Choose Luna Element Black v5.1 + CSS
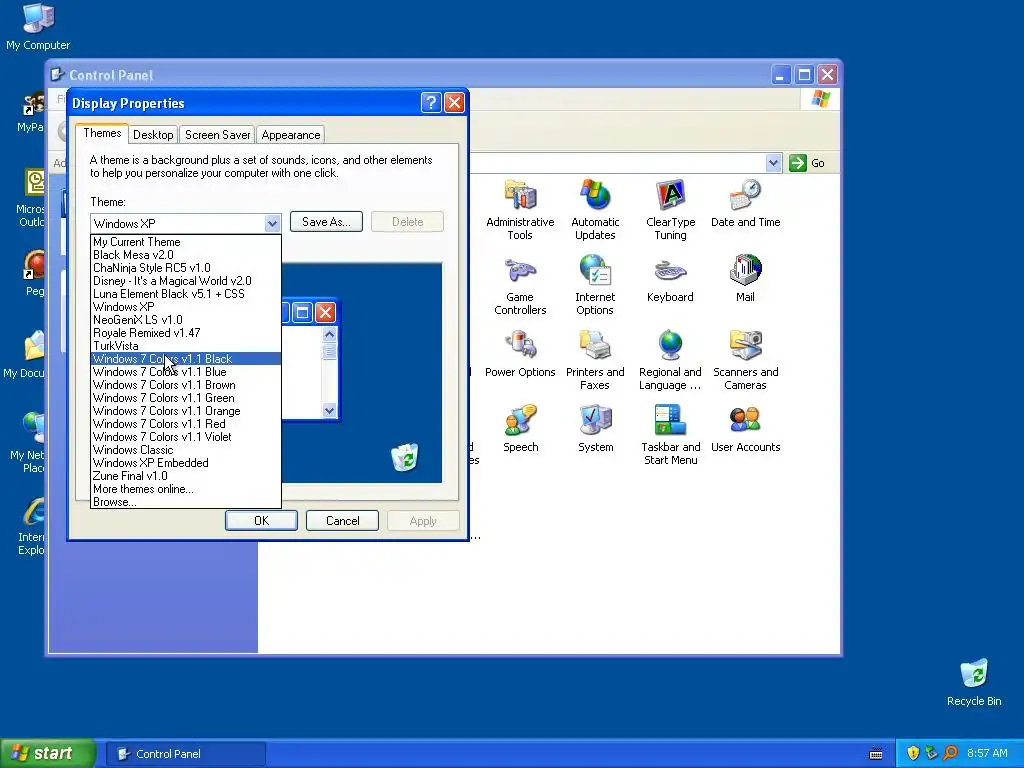1024x768 pixels. coord(185,294)
